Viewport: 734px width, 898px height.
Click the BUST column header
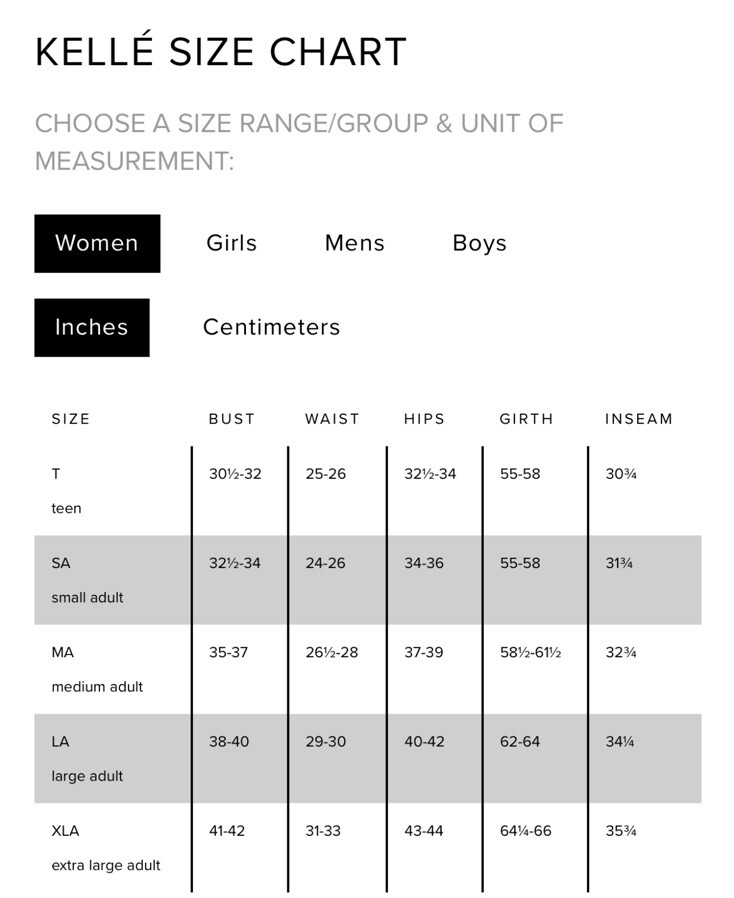coord(232,419)
